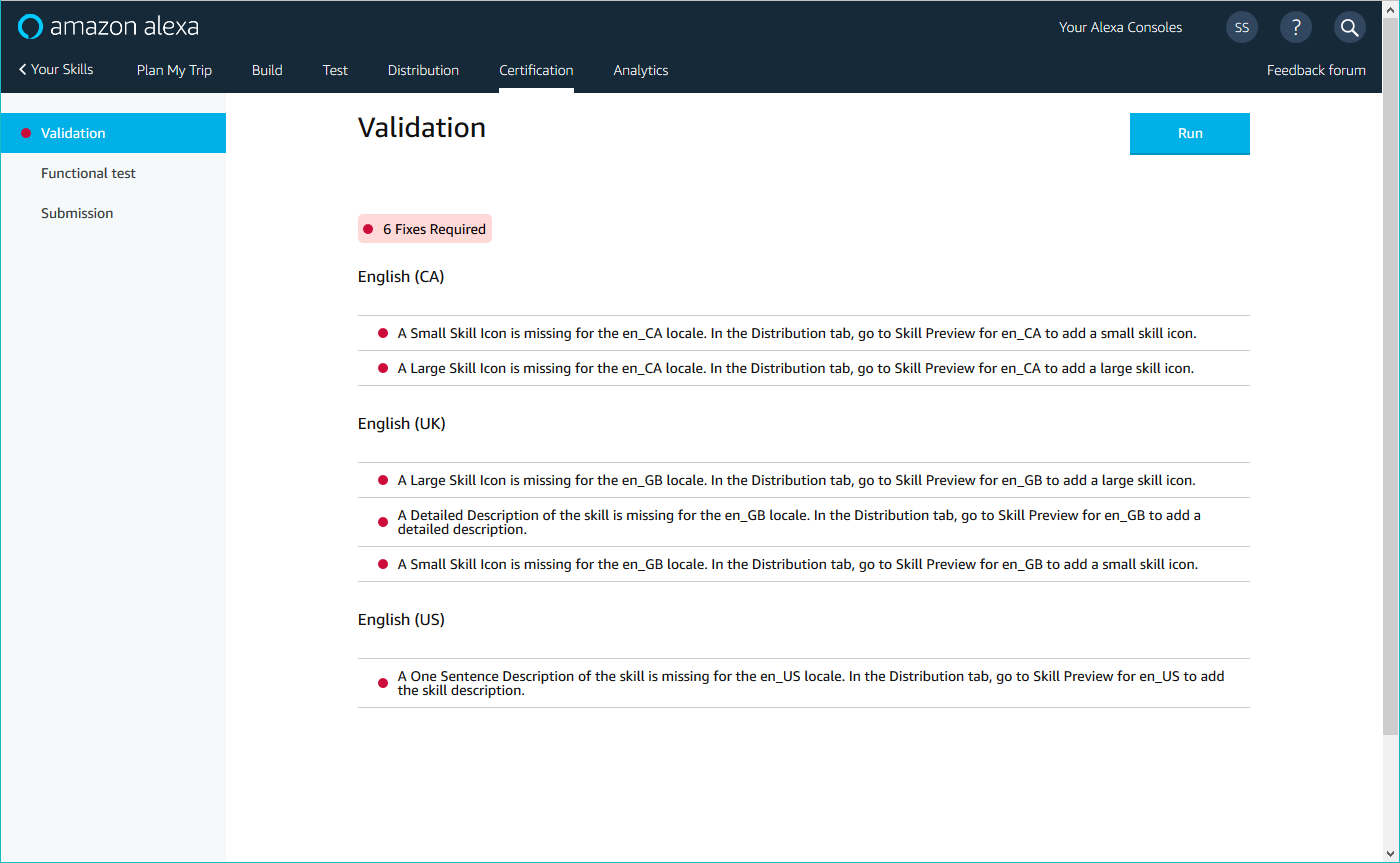This screenshot has width=1400, height=863.
Task: Click the Run validation button
Action: click(x=1190, y=133)
